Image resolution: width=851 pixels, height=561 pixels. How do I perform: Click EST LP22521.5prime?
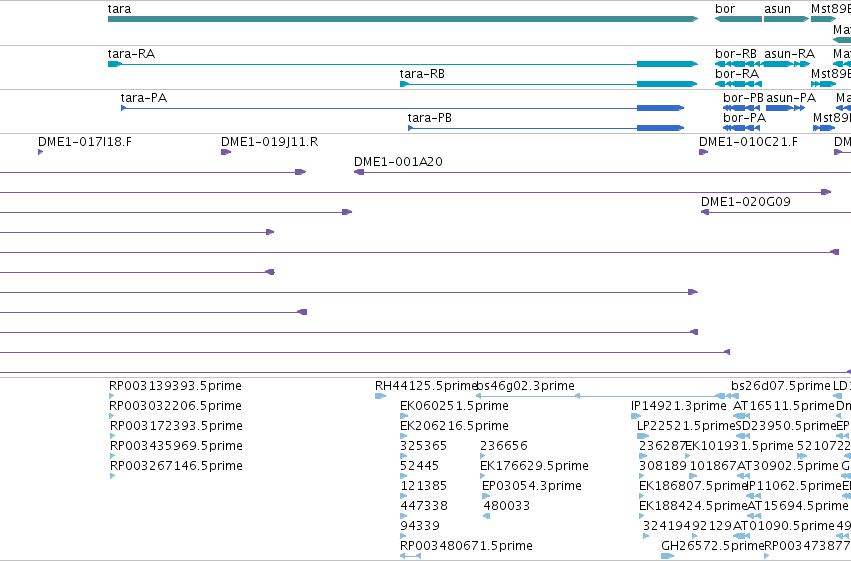[643, 436]
